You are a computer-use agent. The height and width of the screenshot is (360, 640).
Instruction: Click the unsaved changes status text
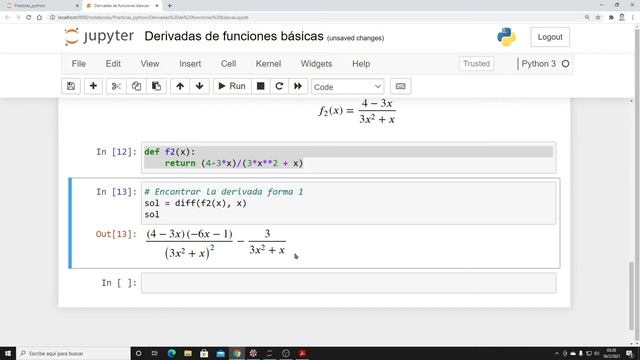coord(355,38)
